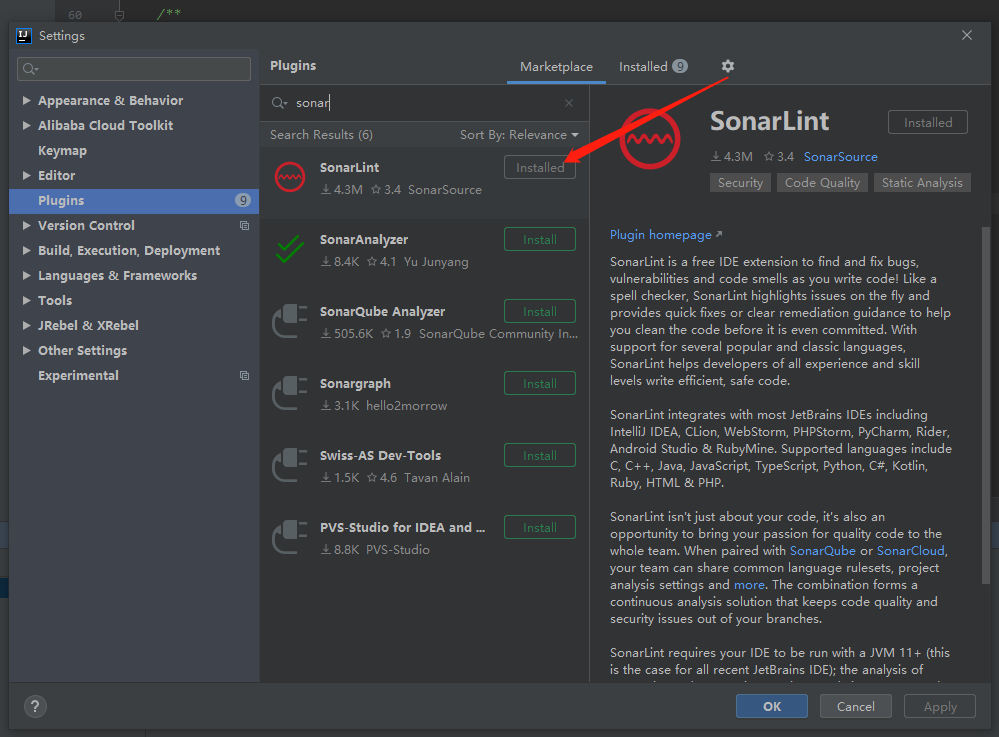Screen dimensions: 999x737
Task: Close the Settings dialog
Action: click(967, 36)
